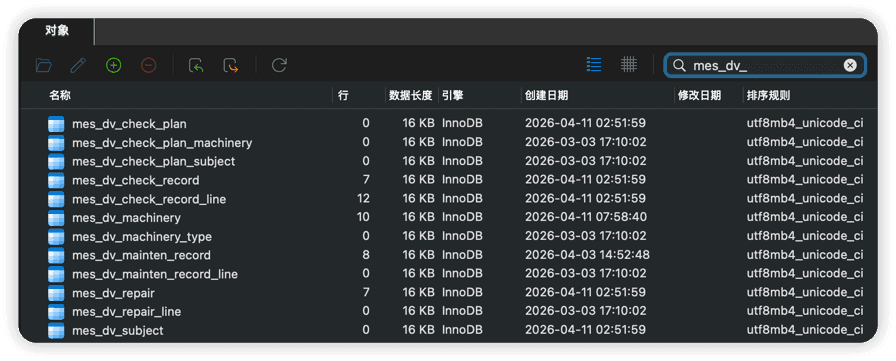The height and width of the screenshot is (361, 896).
Task: Refresh the object list
Action: [x=279, y=65]
